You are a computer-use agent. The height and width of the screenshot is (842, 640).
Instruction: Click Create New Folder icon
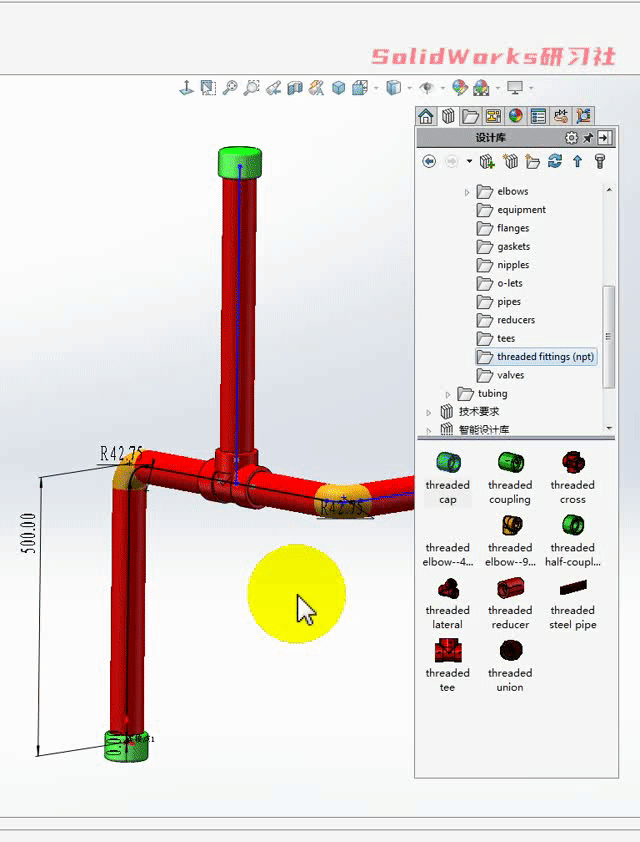click(532, 161)
